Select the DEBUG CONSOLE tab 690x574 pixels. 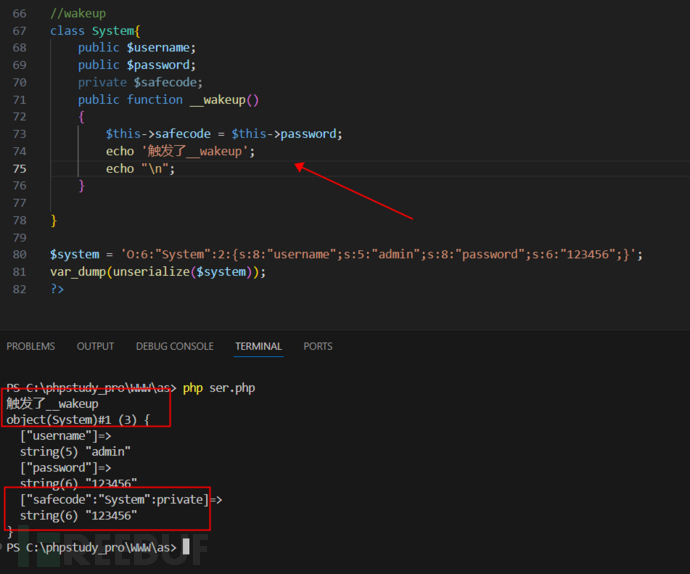pos(174,346)
